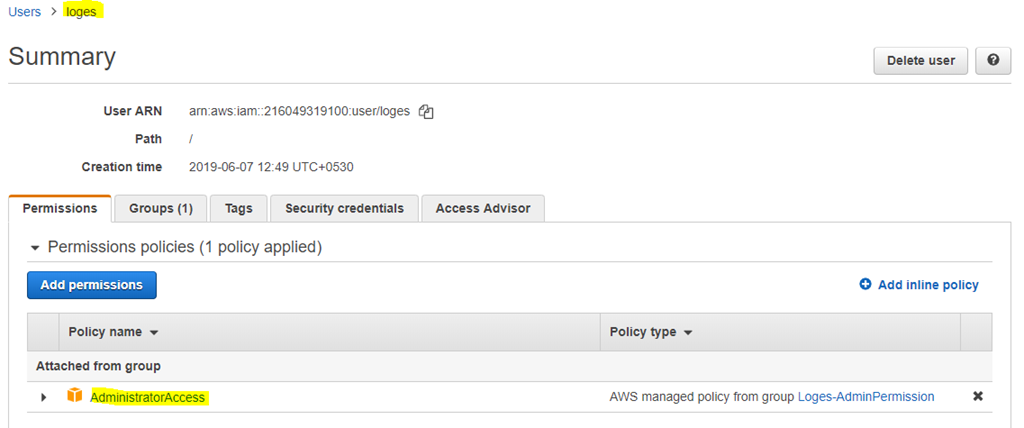Copy the User ARN with the copy icon
1024x428 pixels.
click(x=426, y=112)
